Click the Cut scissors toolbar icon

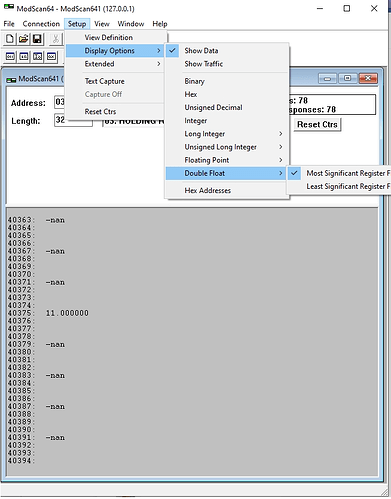pos(56,39)
